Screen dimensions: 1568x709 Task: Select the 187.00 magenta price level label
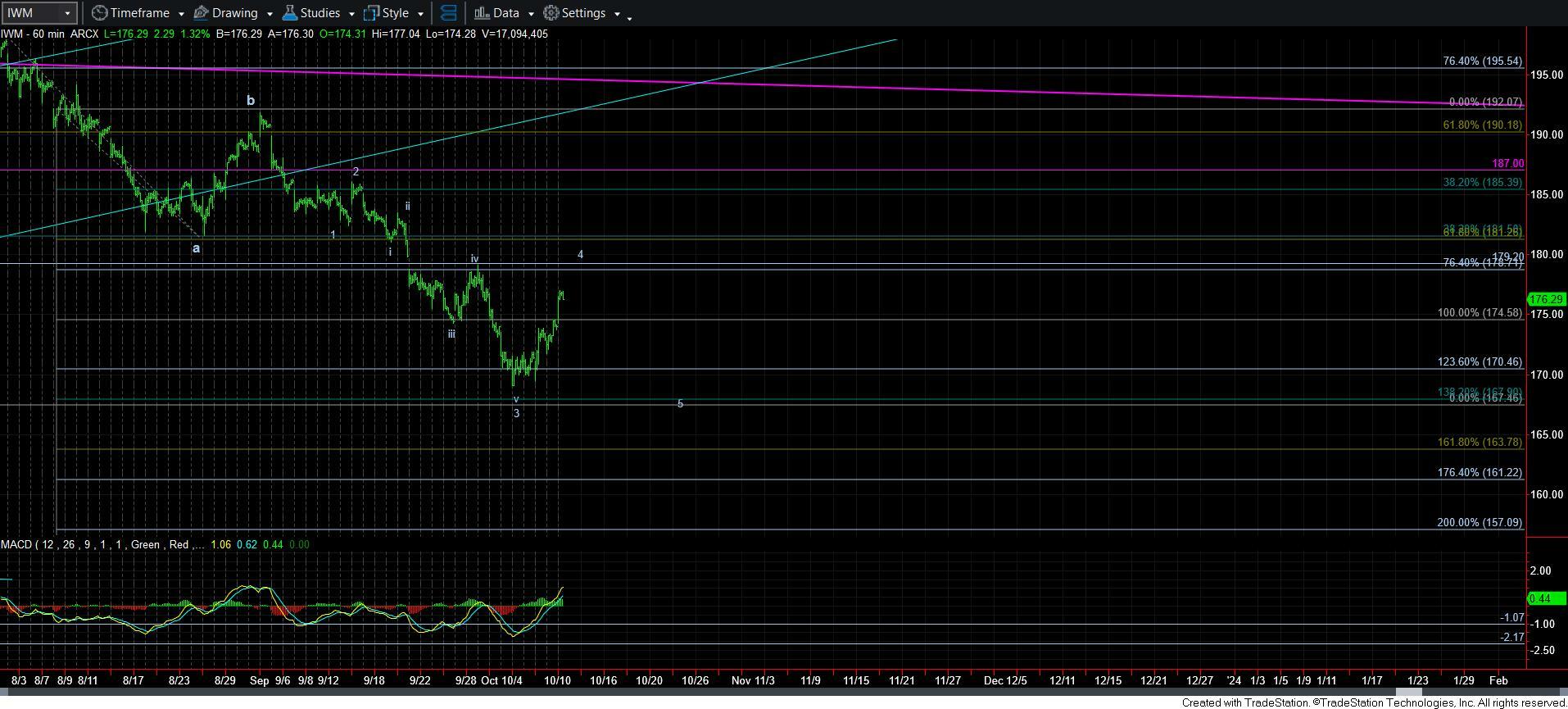coord(1507,164)
